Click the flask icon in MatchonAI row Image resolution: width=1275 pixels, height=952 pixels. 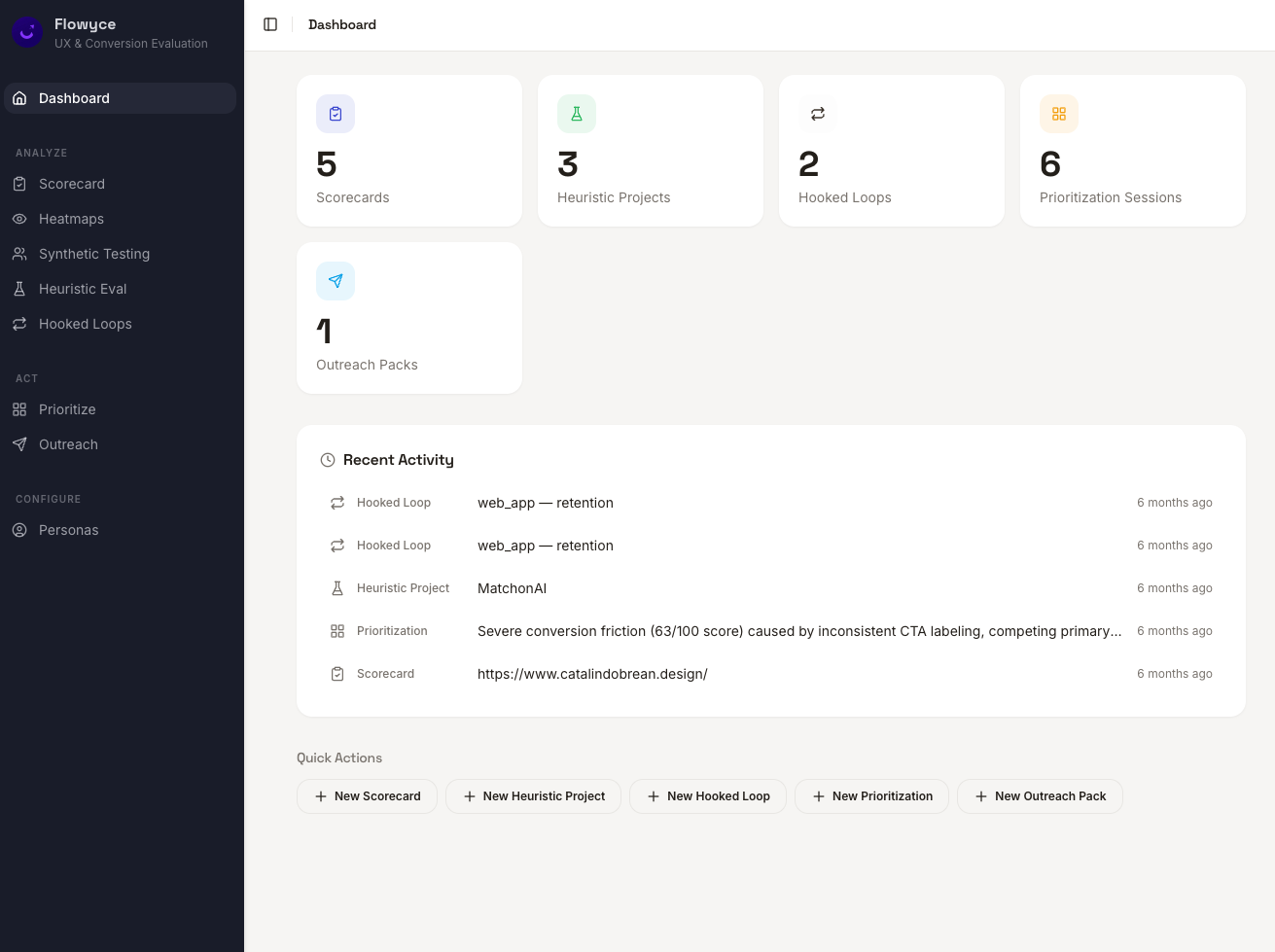[337, 588]
